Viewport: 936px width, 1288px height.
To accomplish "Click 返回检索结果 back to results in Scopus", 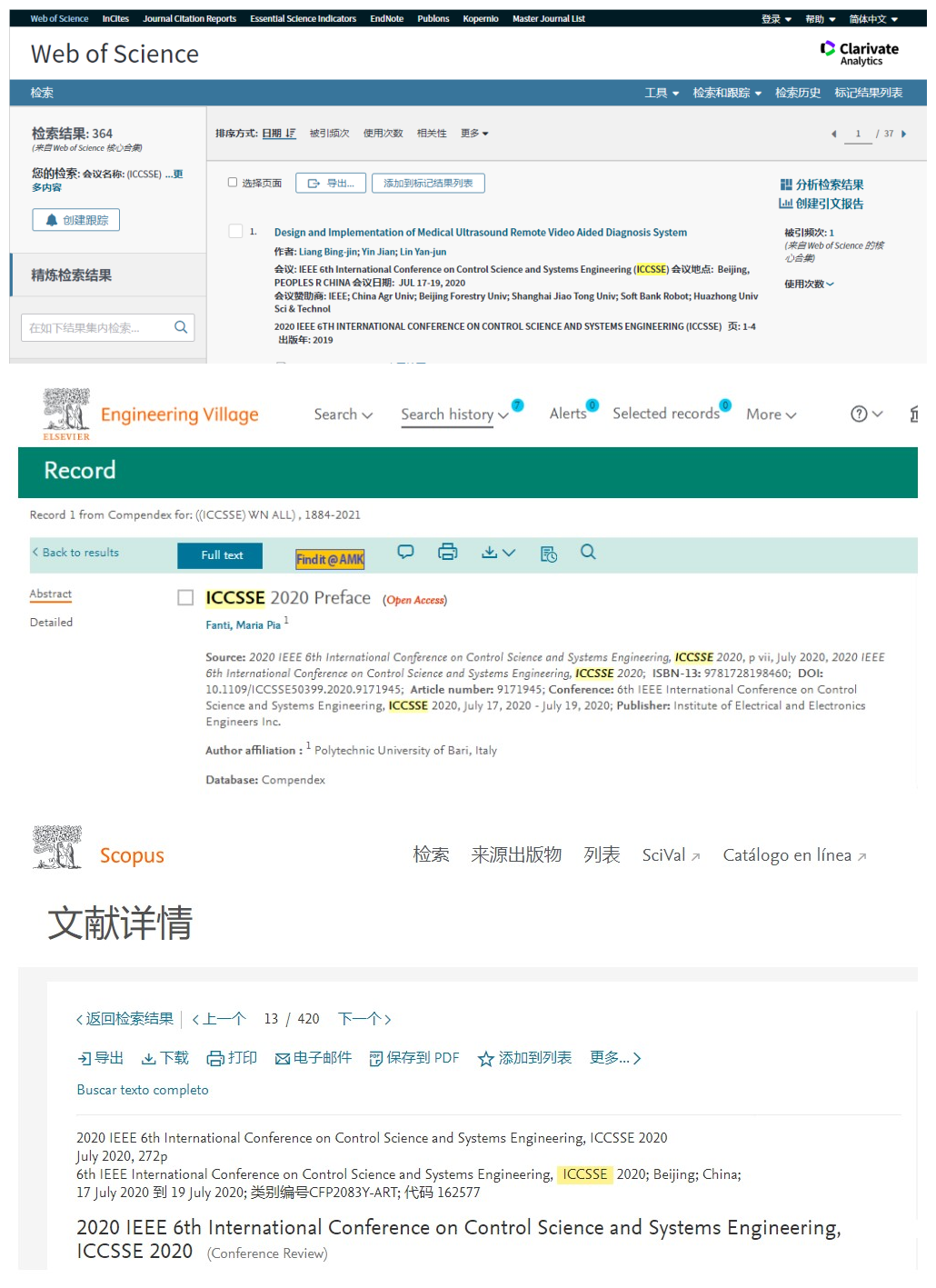I will click(124, 1019).
